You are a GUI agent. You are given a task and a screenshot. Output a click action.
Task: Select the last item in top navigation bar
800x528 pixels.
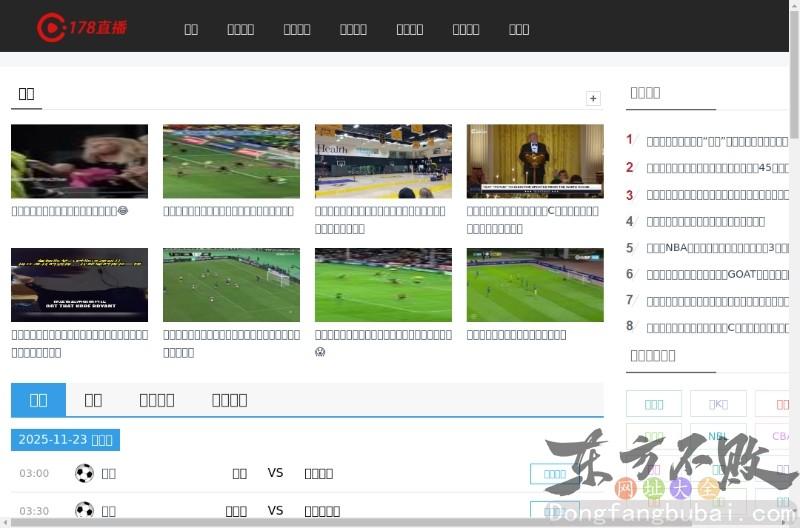click(x=519, y=29)
